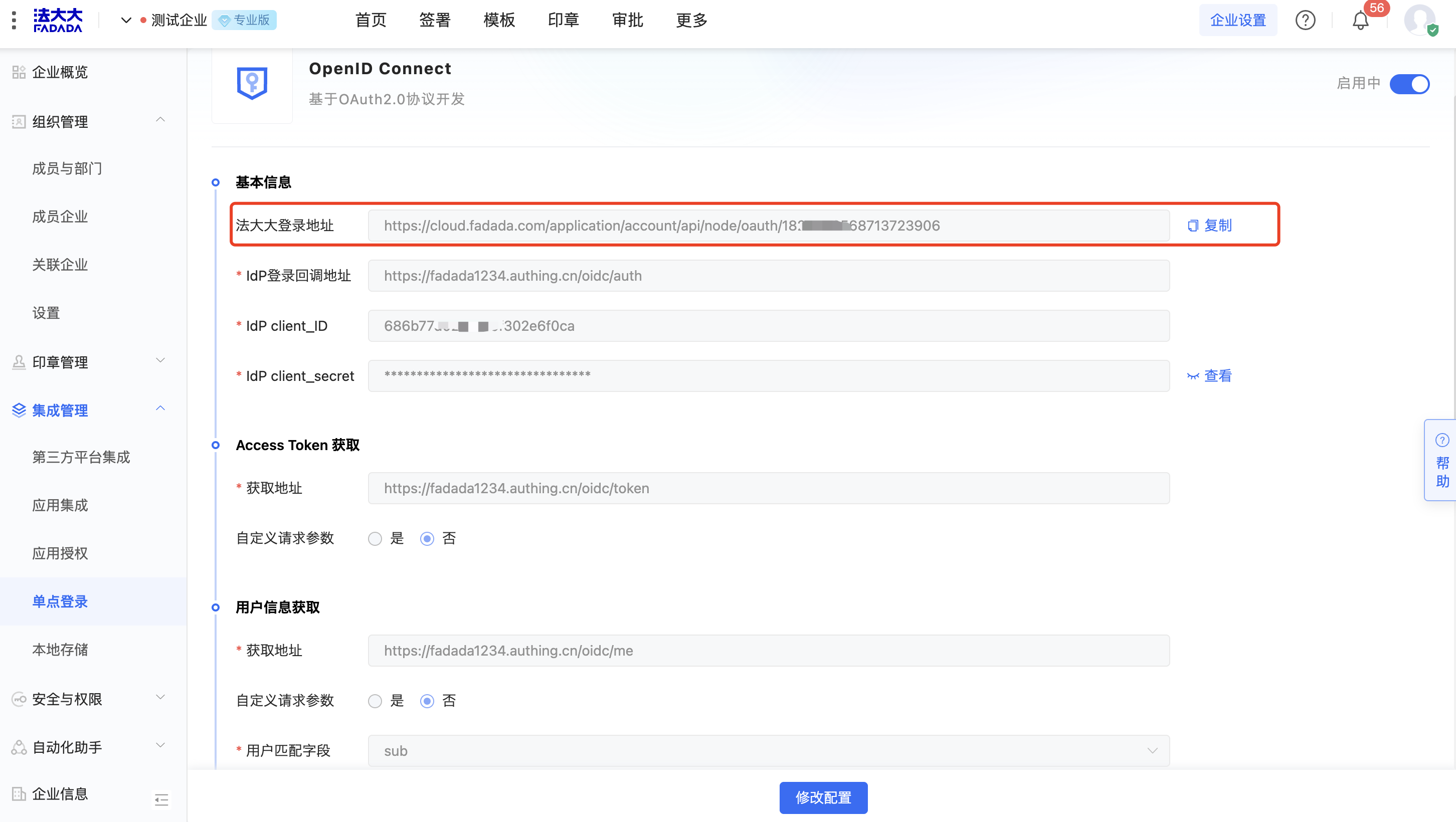Click the 组织管理 sidebar icon
Viewport: 1456px width, 822px height.
click(19, 121)
